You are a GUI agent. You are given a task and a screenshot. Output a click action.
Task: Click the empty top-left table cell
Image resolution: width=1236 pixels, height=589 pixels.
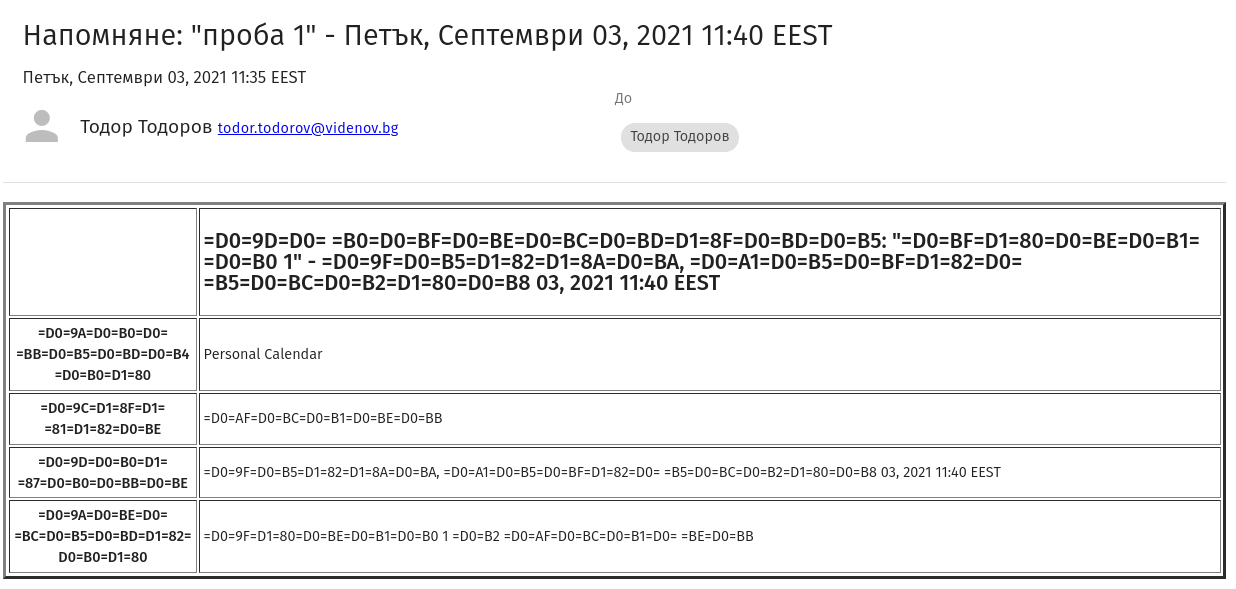point(103,262)
